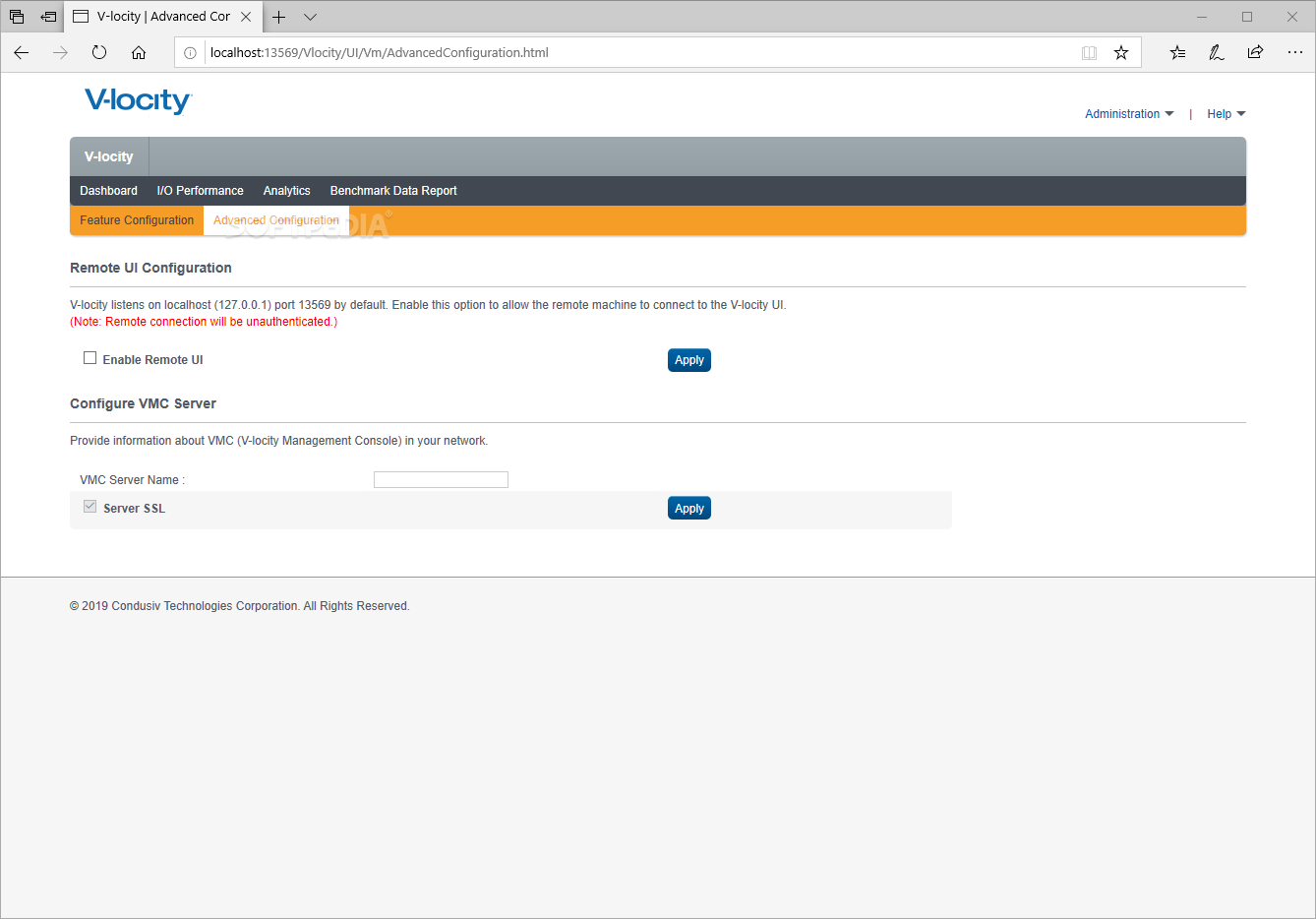Screen dimensions: 1316x919
Task: Enable the Remote UI checkbox
Action: (x=90, y=358)
